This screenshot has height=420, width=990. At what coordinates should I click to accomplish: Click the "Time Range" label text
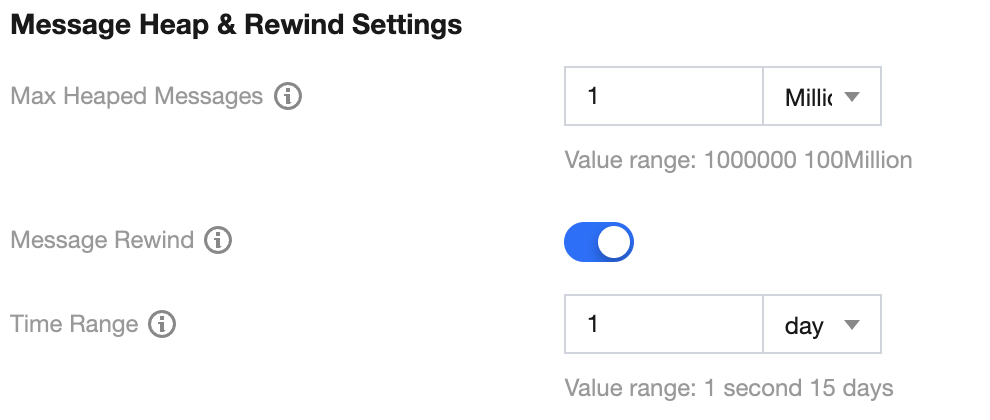(x=74, y=324)
